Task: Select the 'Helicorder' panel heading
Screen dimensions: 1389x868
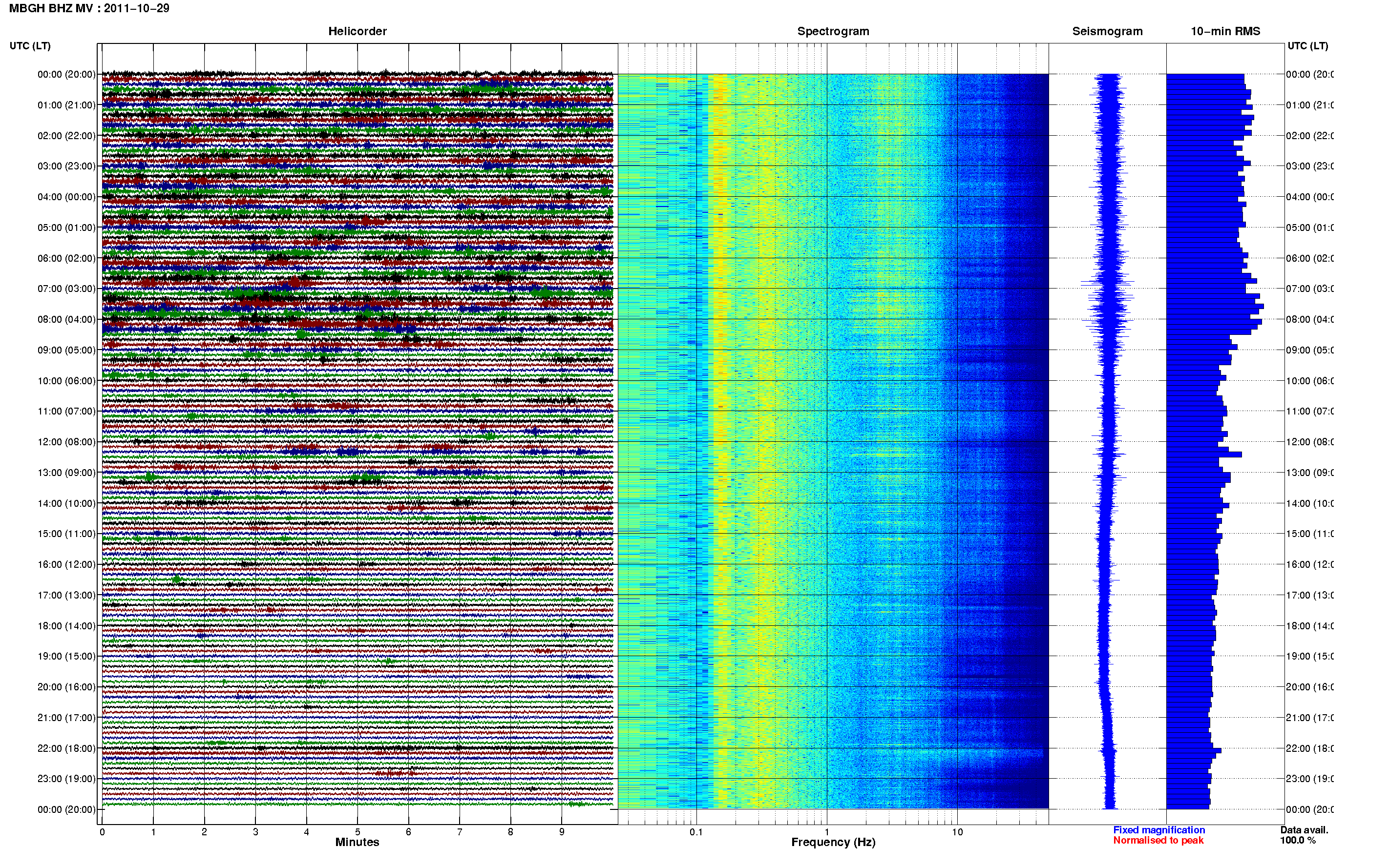Action: click(357, 32)
